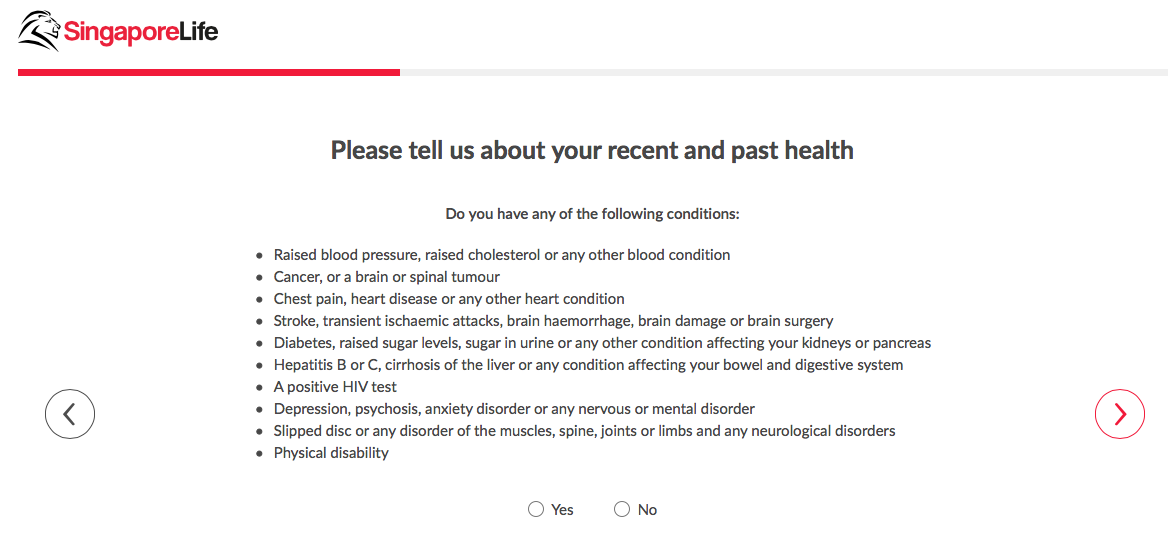Click the 'Do you have any' question text

coord(592,214)
